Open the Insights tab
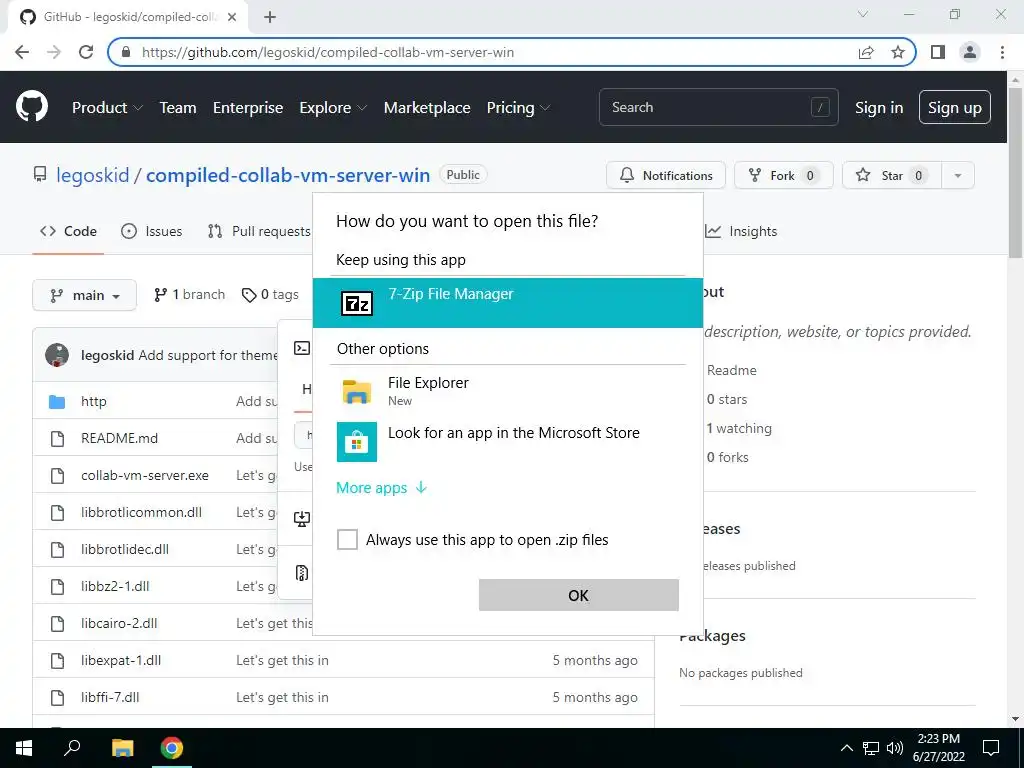 pos(741,231)
